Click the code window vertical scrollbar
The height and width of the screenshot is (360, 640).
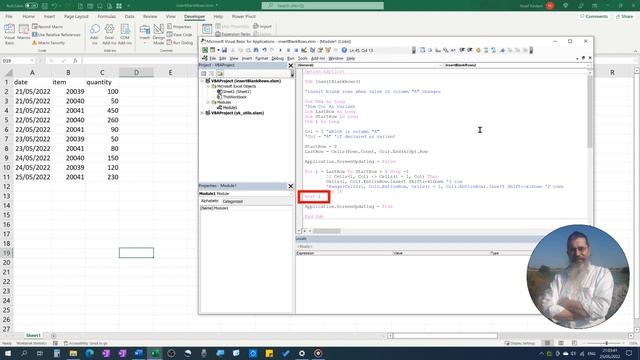[589, 111]
